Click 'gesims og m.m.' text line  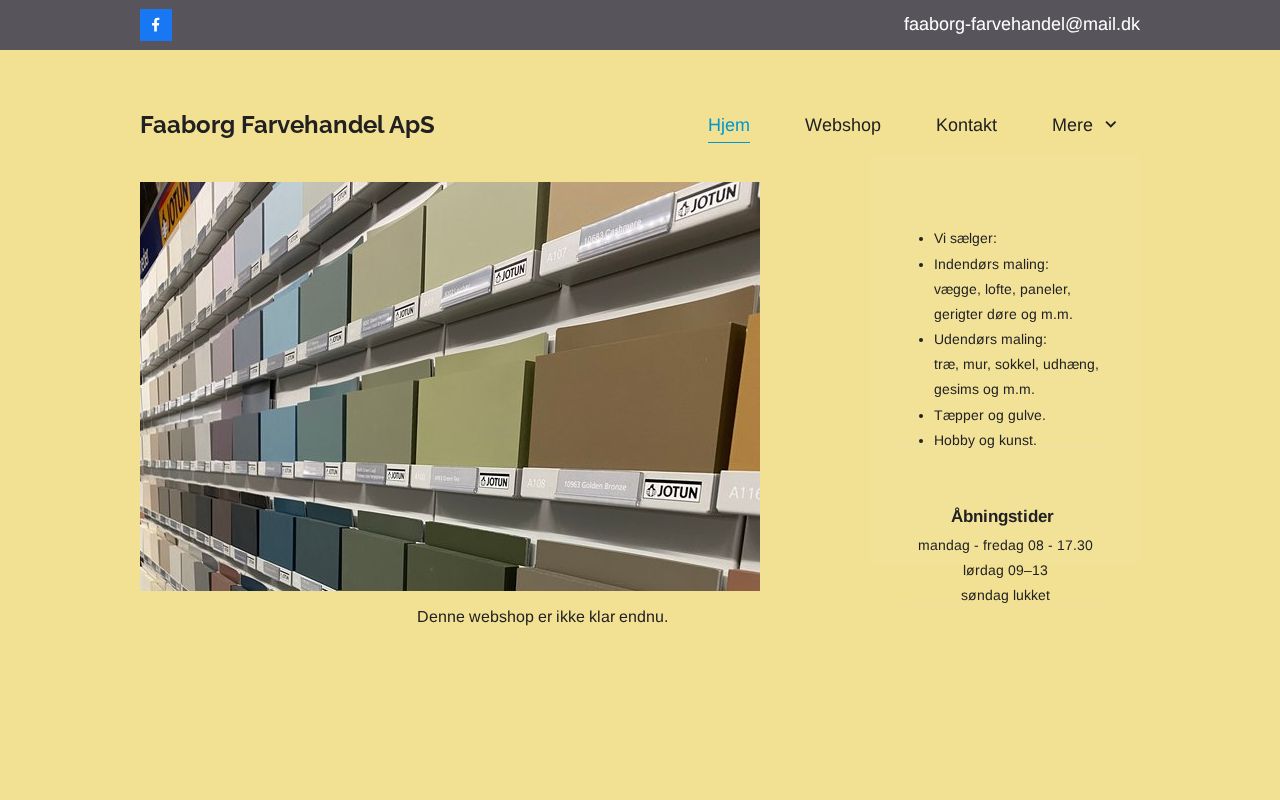point(984,389)
